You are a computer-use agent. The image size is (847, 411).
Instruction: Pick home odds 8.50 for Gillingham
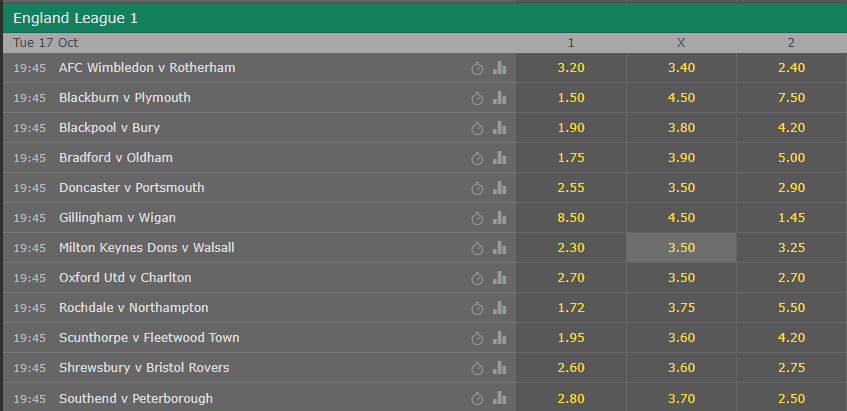click(x=571, y=218)
